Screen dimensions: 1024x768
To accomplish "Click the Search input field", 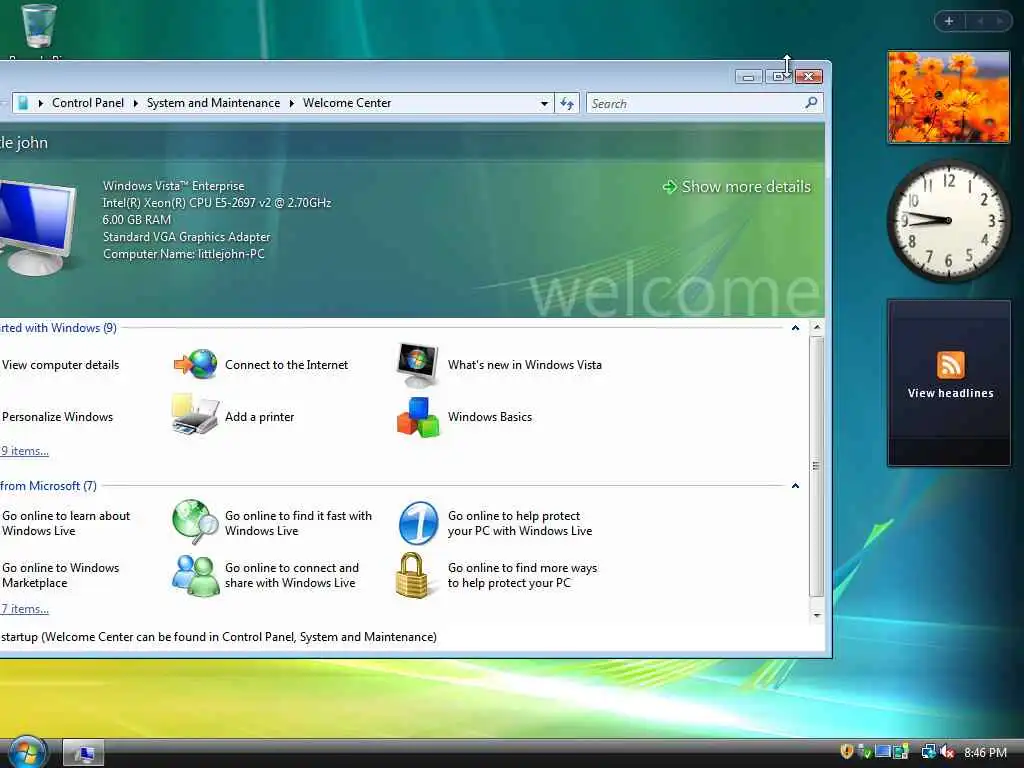I will [696, 103].
